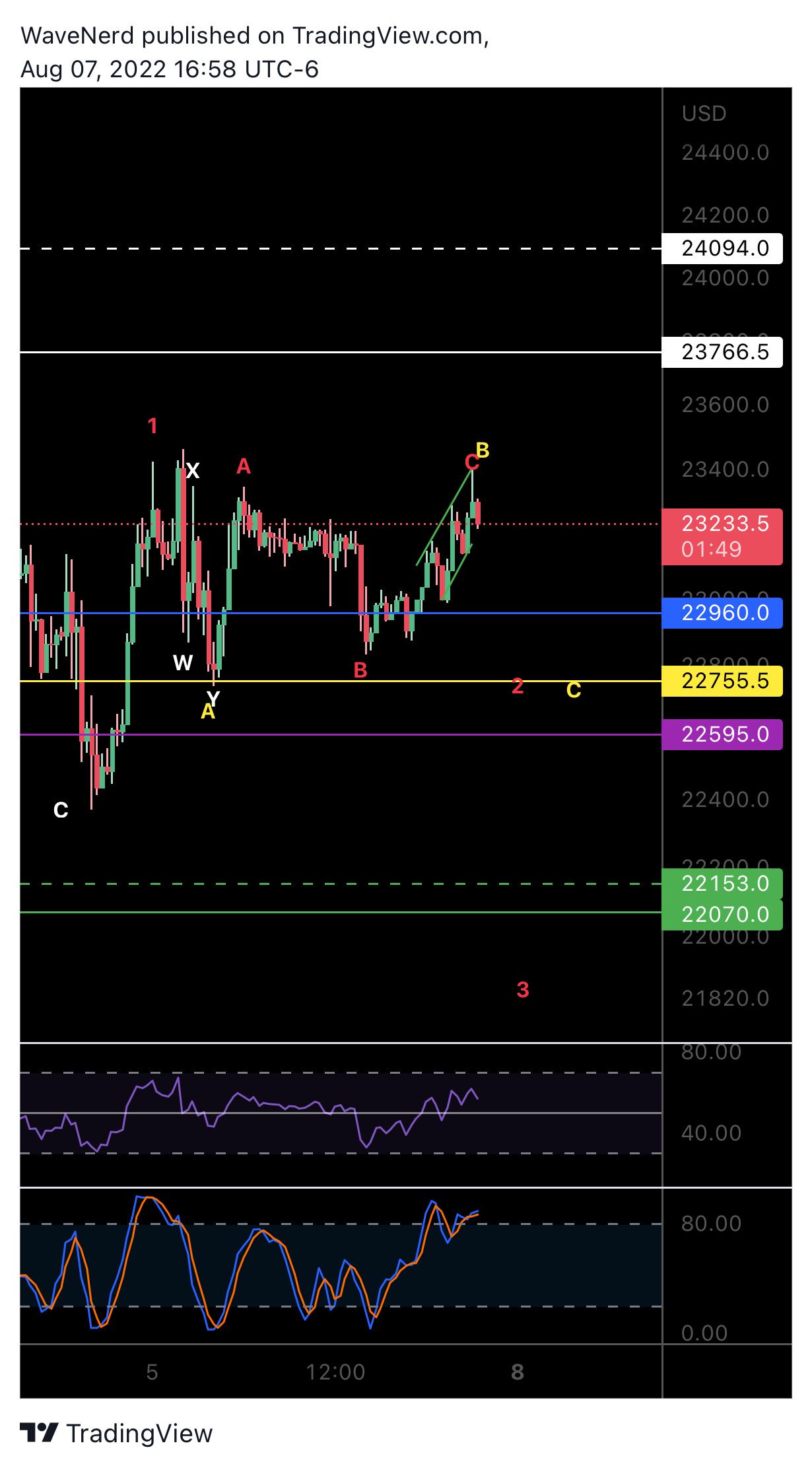Screen dimensions: 812x1468
Task: Select the purple 22595.0 price label
Action: (722, 734)
